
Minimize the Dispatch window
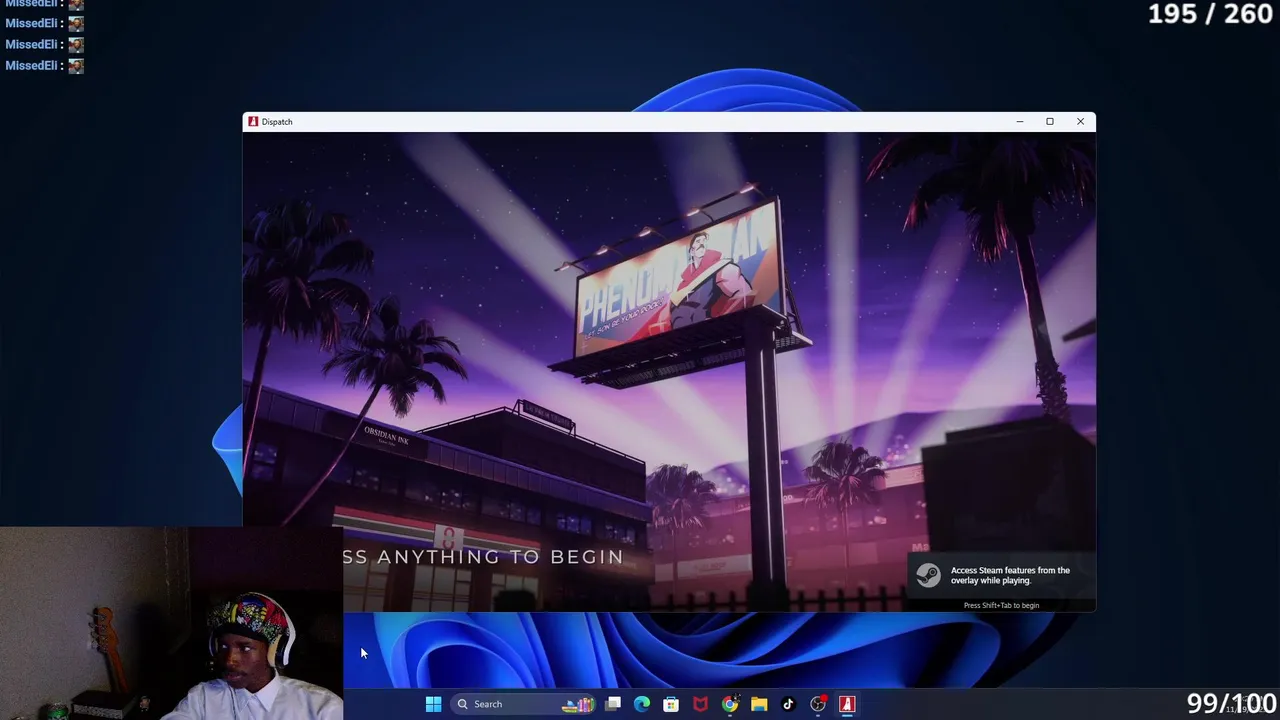[x=1019, y=122]
